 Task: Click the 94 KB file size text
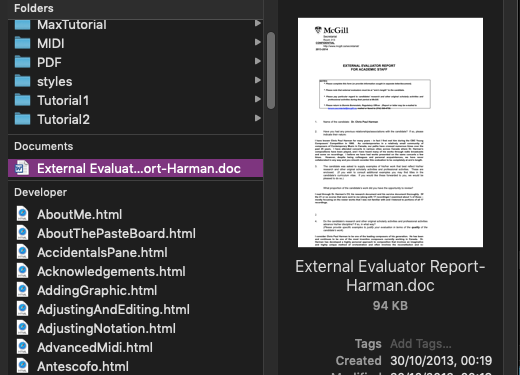[390, 306]
